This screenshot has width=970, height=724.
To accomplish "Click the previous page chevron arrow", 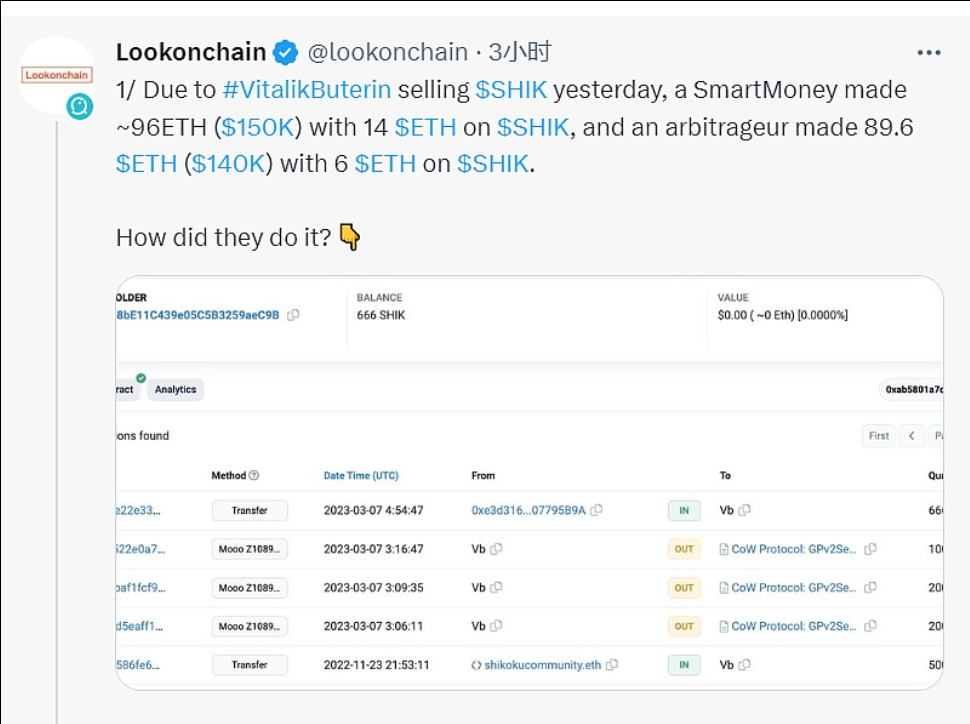I will (911, 436).
